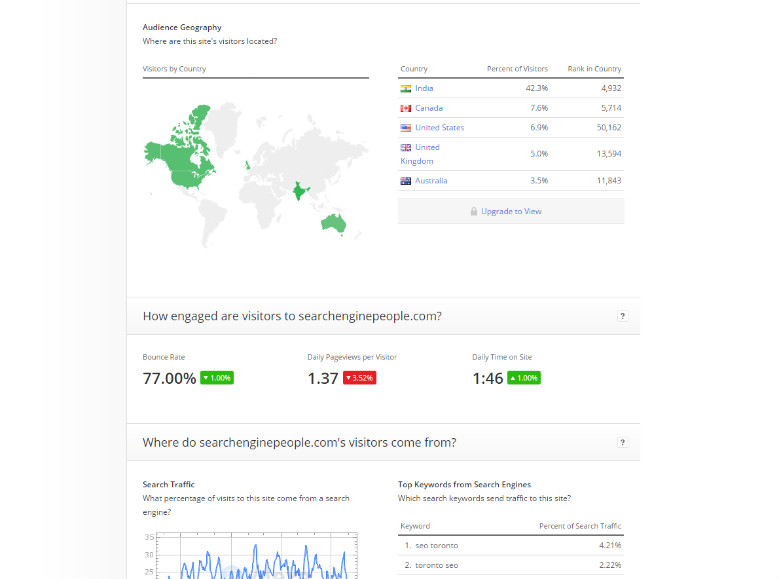Screen dimensions: 779x579
Task: Click the Canada flag icon
Action: click(405, 108)
